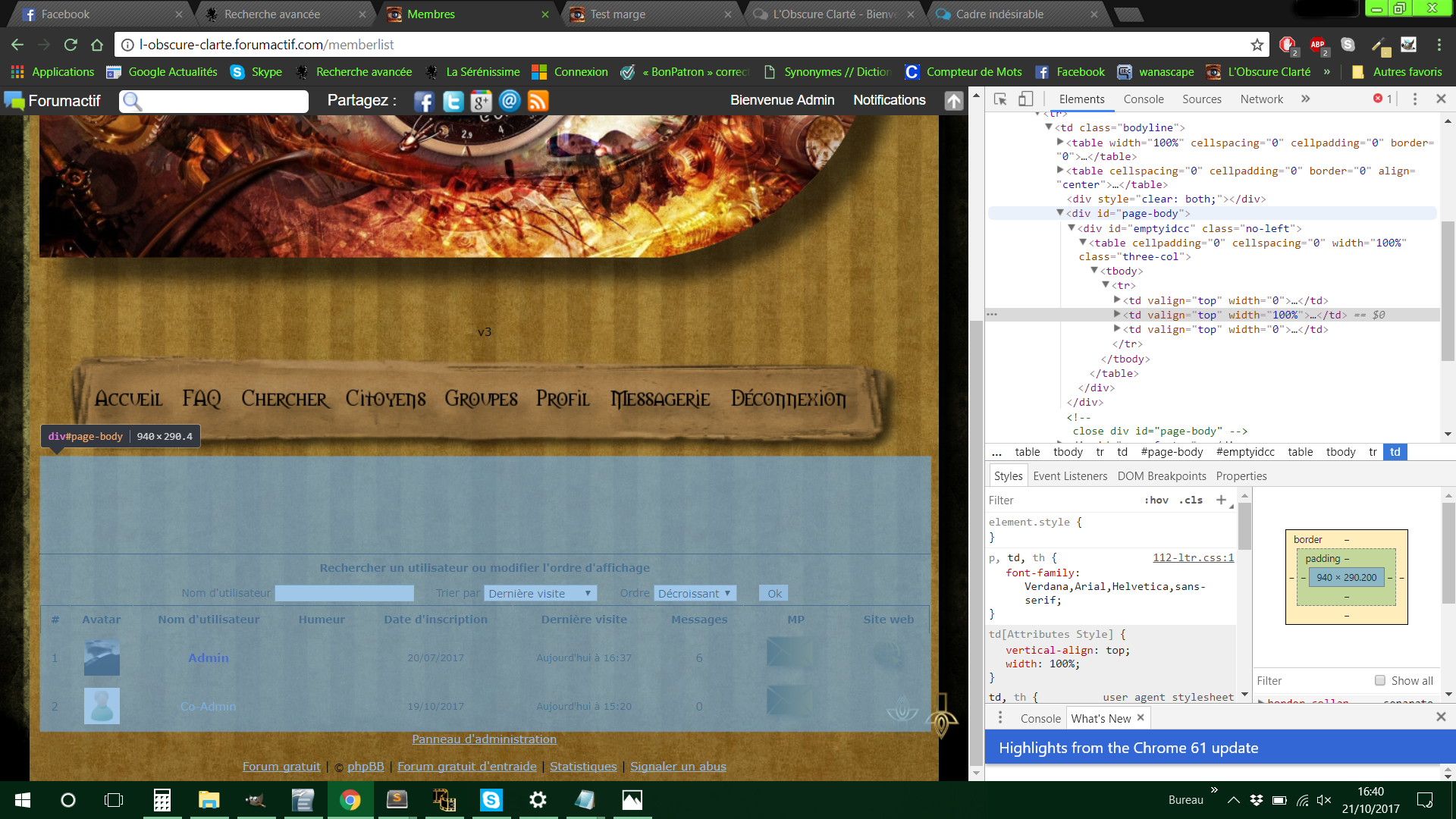Add new style rule plus icon
Viewport: 1456px width, 819px height.
click(x=1221, y=500)
